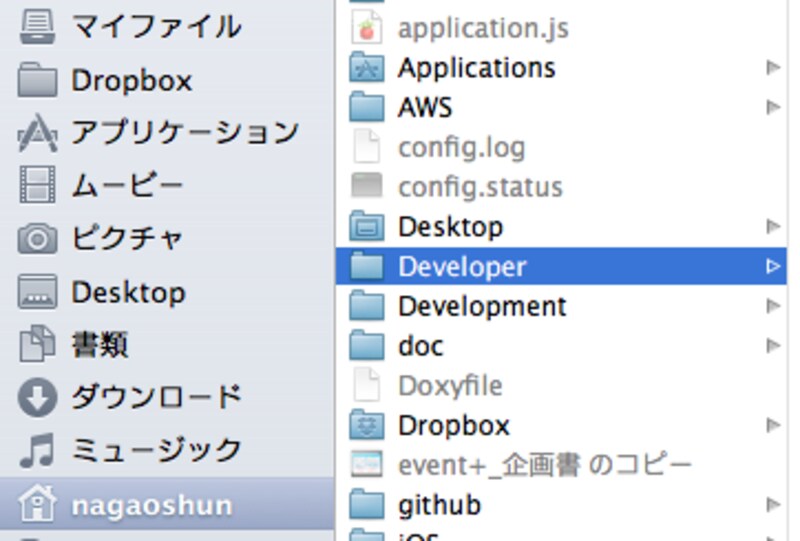Click the マイファイル sidebar icon
The width and height of the screenshot is (800, 541).
[37, 27]
